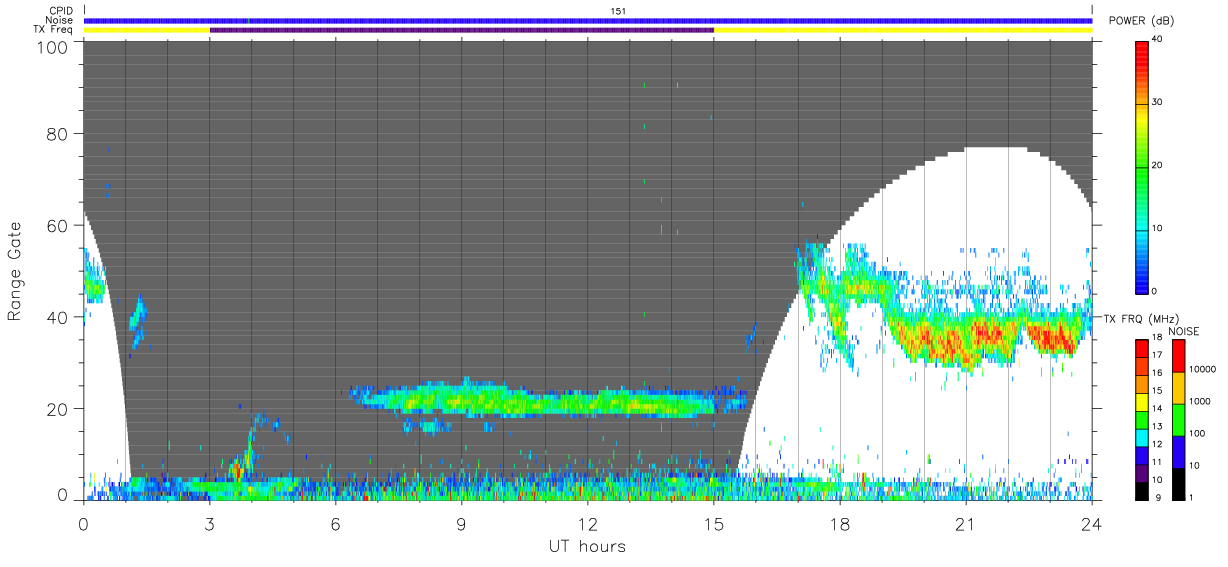Screen dimensions: 1228x567
Task: Click the red swatch atop the NOISE legend
Action: [1178, 355]
